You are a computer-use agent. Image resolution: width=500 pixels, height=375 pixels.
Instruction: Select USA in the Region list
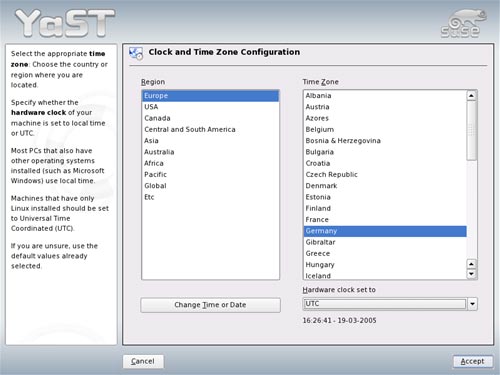[x=210, y=107]
